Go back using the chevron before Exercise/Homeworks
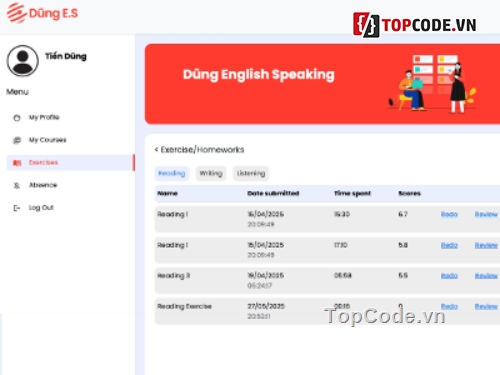Screen dimensions: 500x375 (156, 149)
